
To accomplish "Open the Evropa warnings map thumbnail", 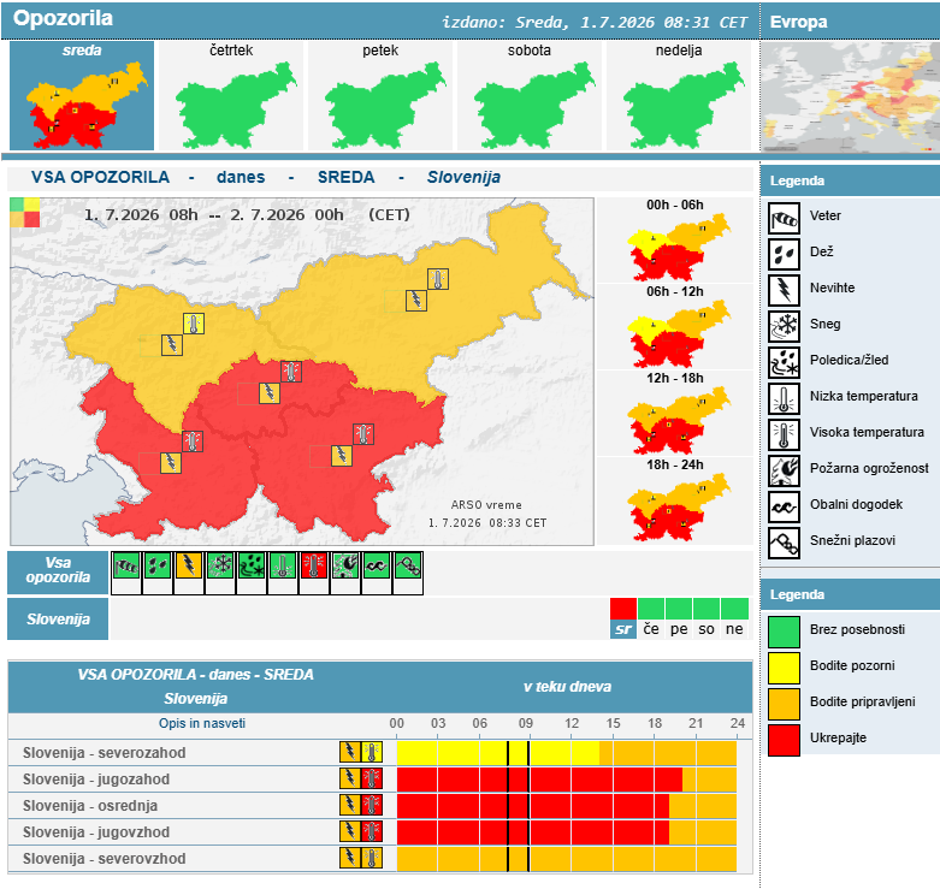I will click(849, 97).
